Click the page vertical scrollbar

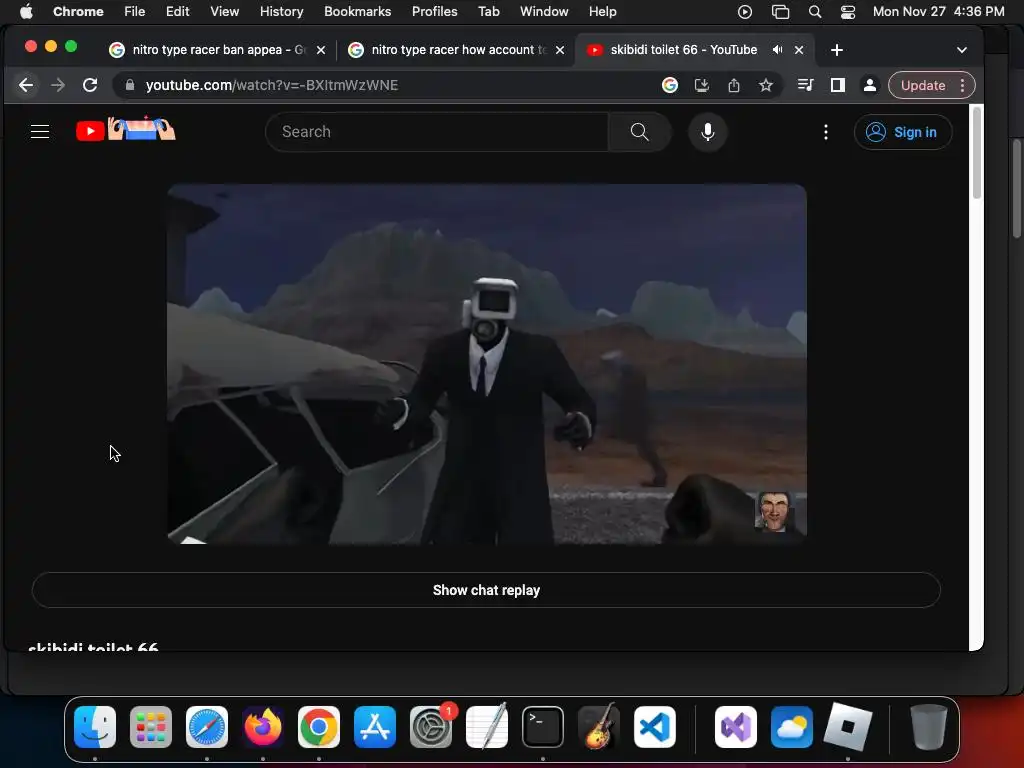976,153
